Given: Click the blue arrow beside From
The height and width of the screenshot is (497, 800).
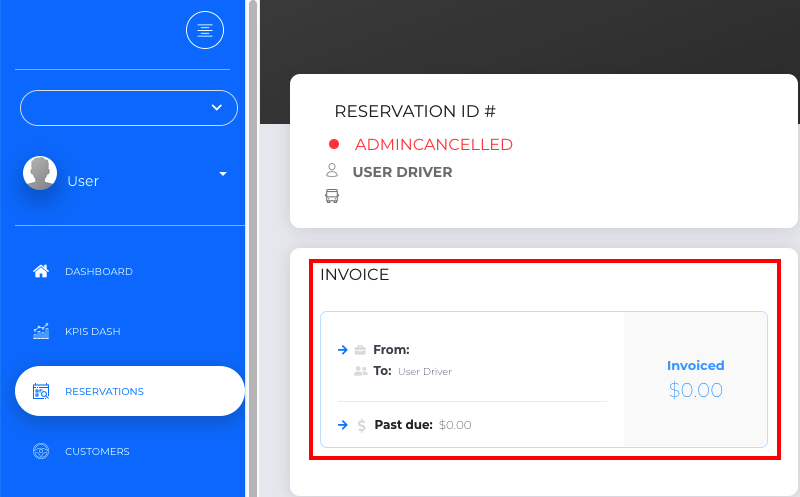Looking at the screenshot, I should (343, 350).
